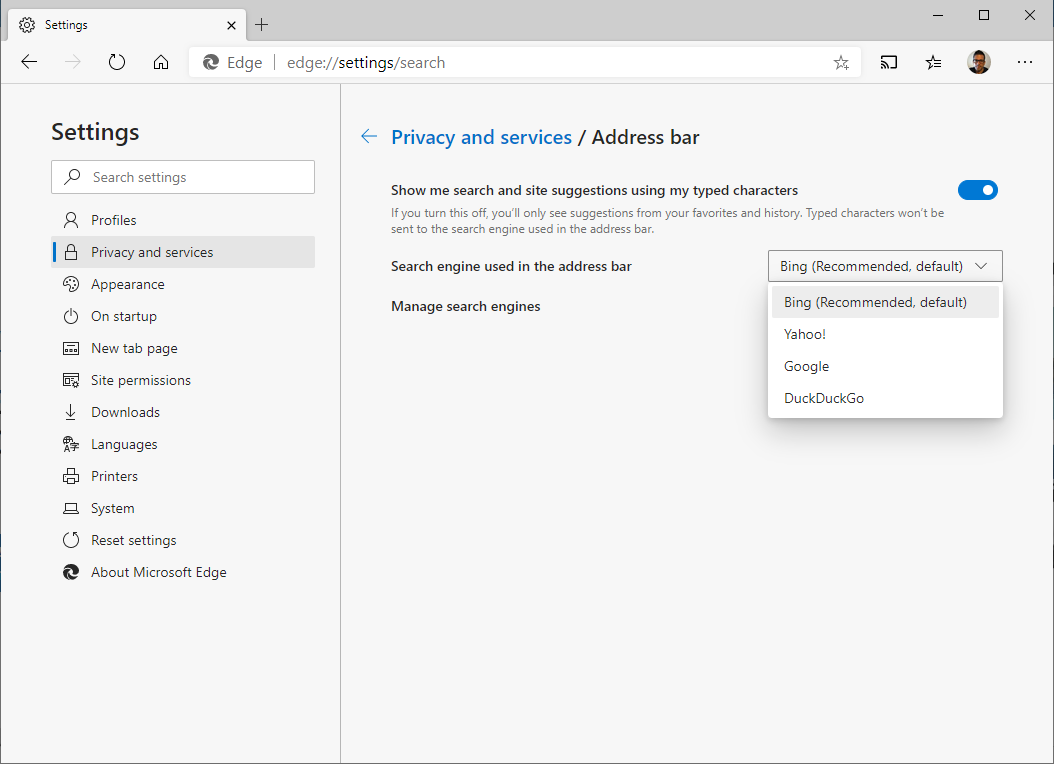Maximize the Edge window
Screen dimensions: 1054x764
(984, 15)
